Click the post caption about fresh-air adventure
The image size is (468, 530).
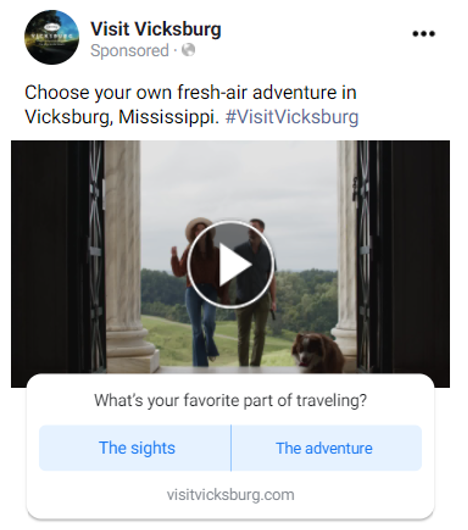tap(191, 104)
